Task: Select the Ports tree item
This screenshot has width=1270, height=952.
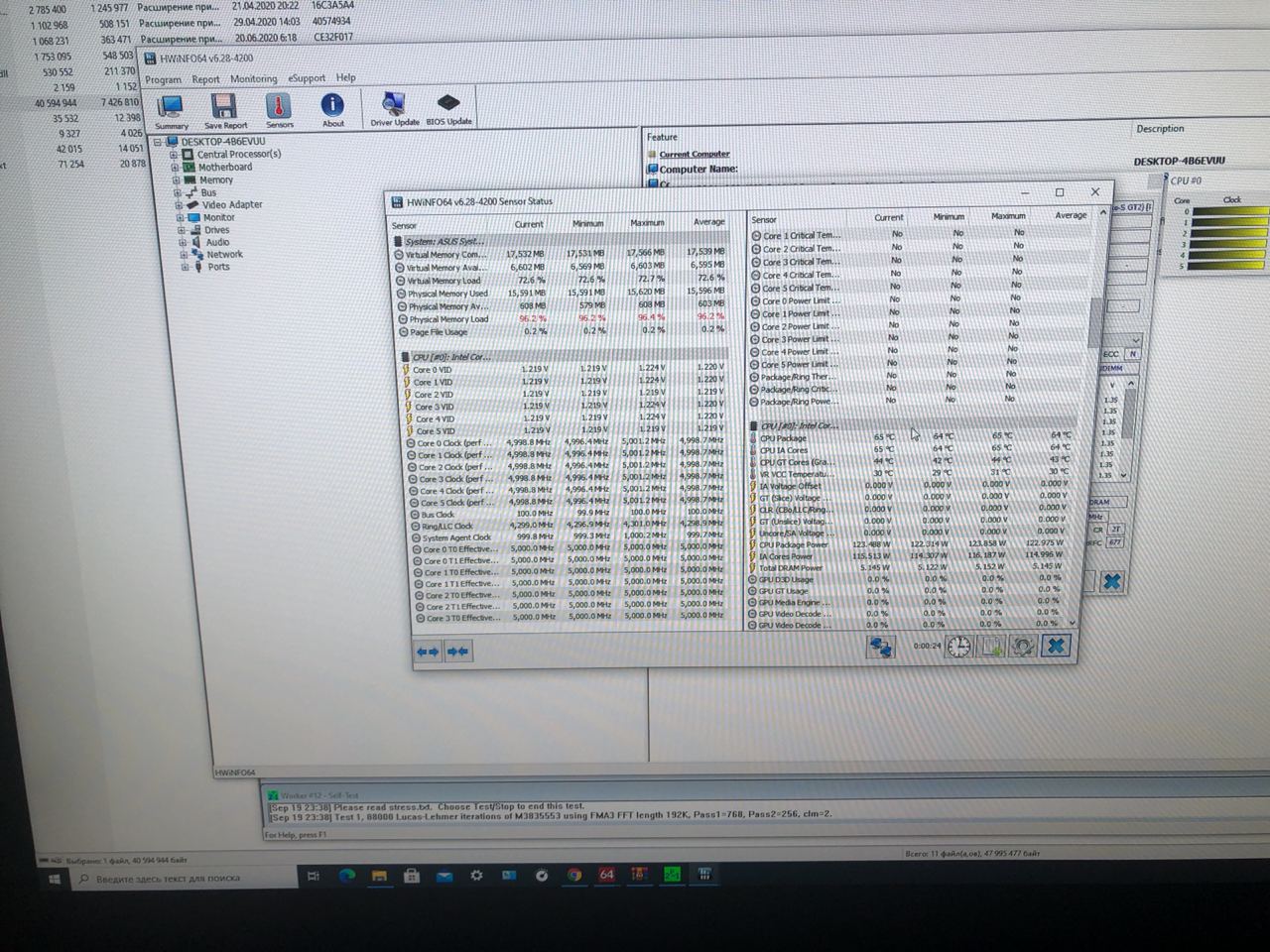Action: click(218, 267)
